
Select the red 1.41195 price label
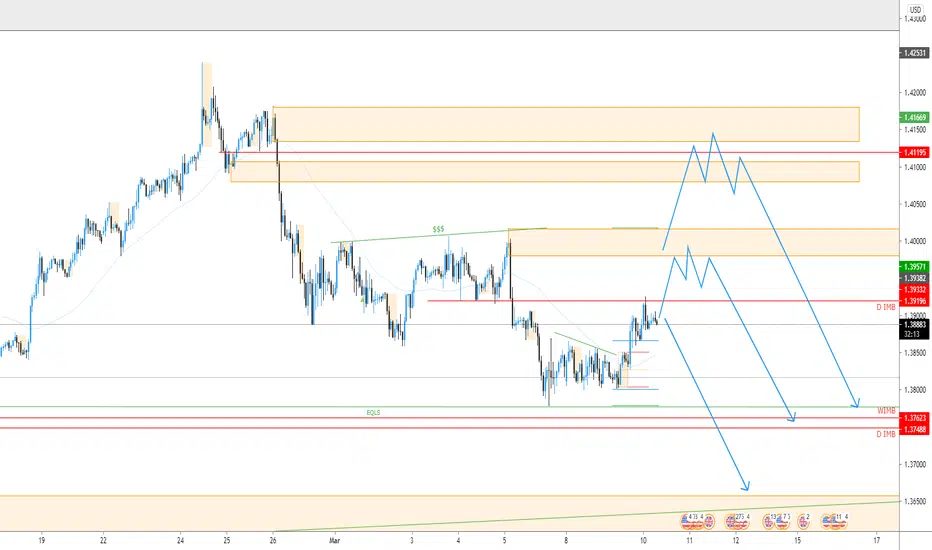point(914,152)
